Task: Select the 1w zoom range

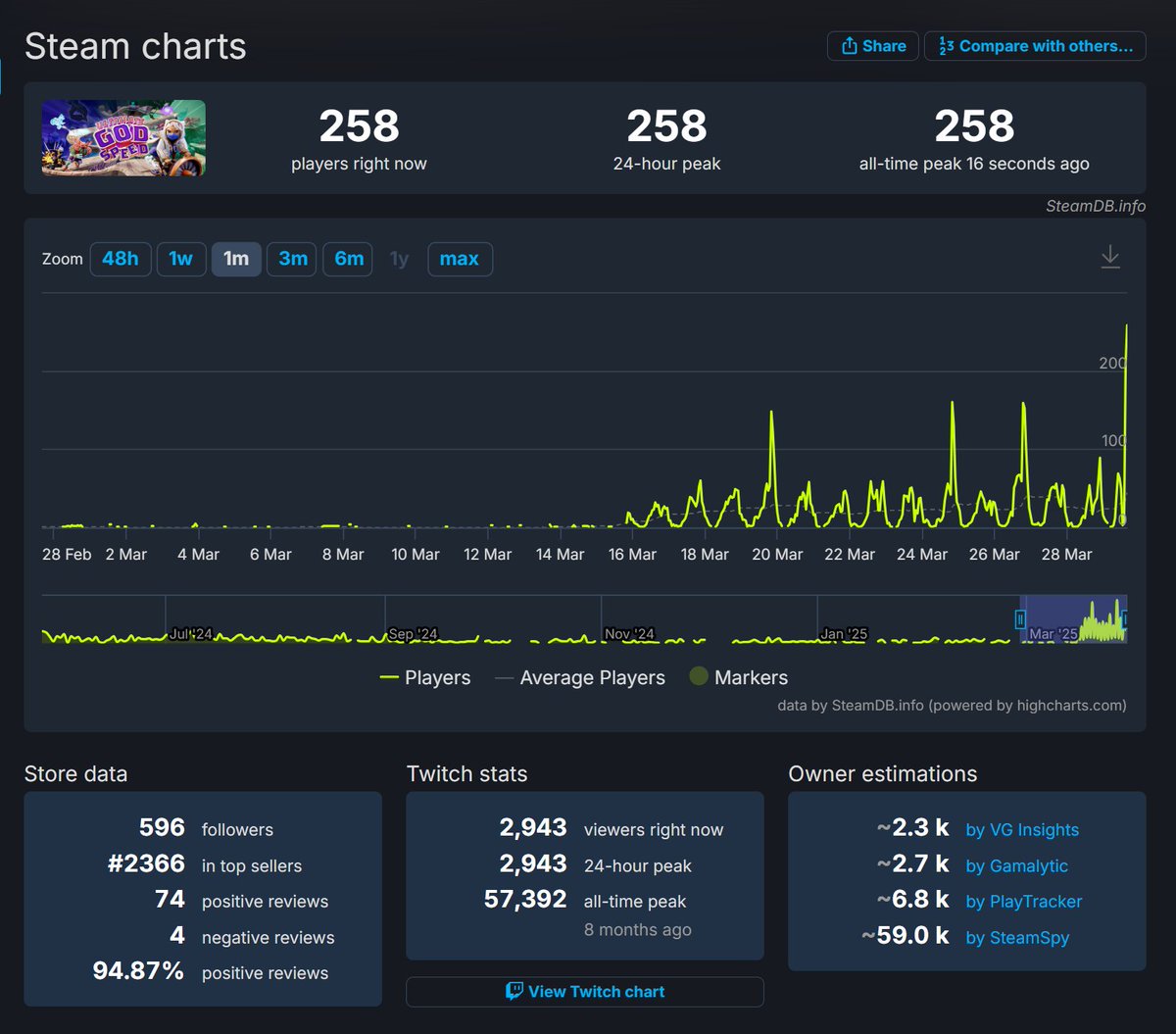Action: point(181,259)
